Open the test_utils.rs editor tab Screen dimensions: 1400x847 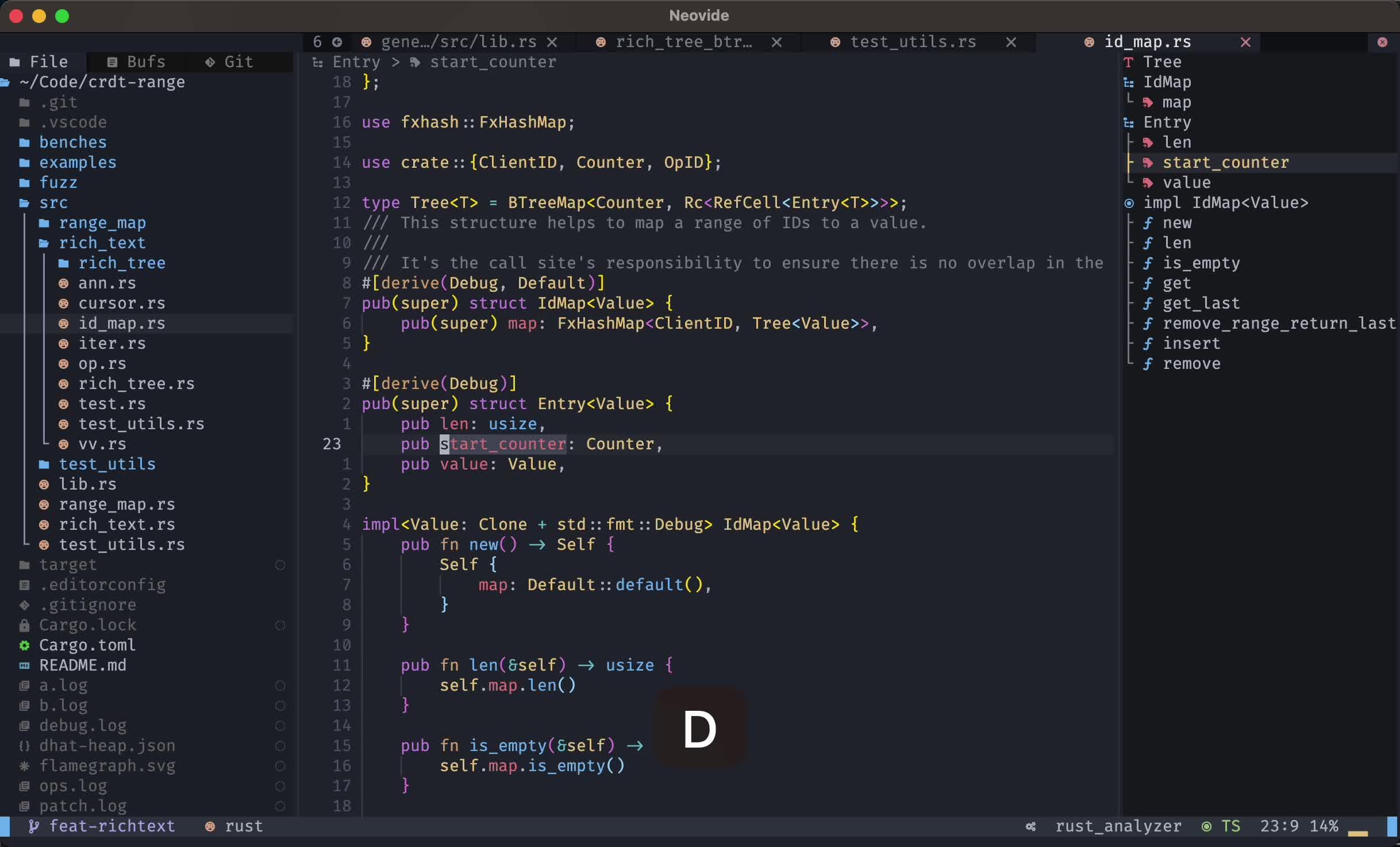click(914, 41)
